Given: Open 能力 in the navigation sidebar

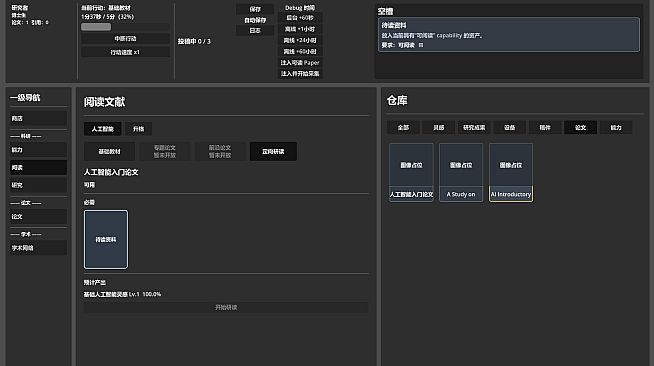Looking at the screenshot, I should click(38, 150).
